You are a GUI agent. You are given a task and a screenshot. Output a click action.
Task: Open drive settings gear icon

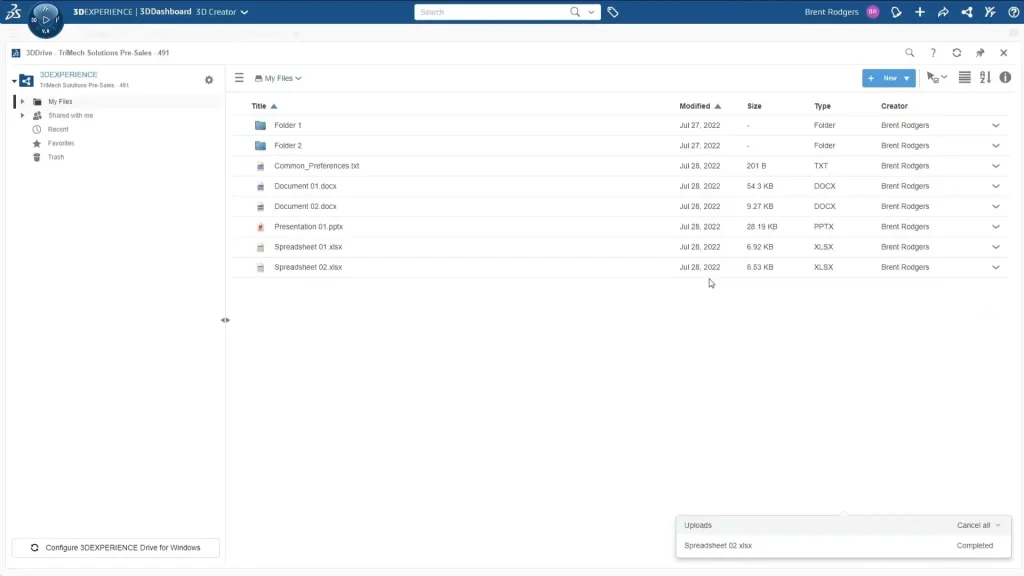coord(209,80)
